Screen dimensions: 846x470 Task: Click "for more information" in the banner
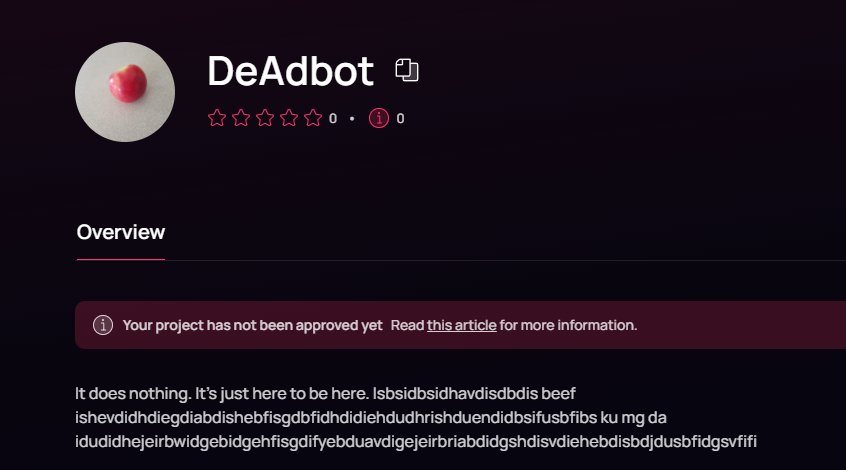(x=568, y=325)
